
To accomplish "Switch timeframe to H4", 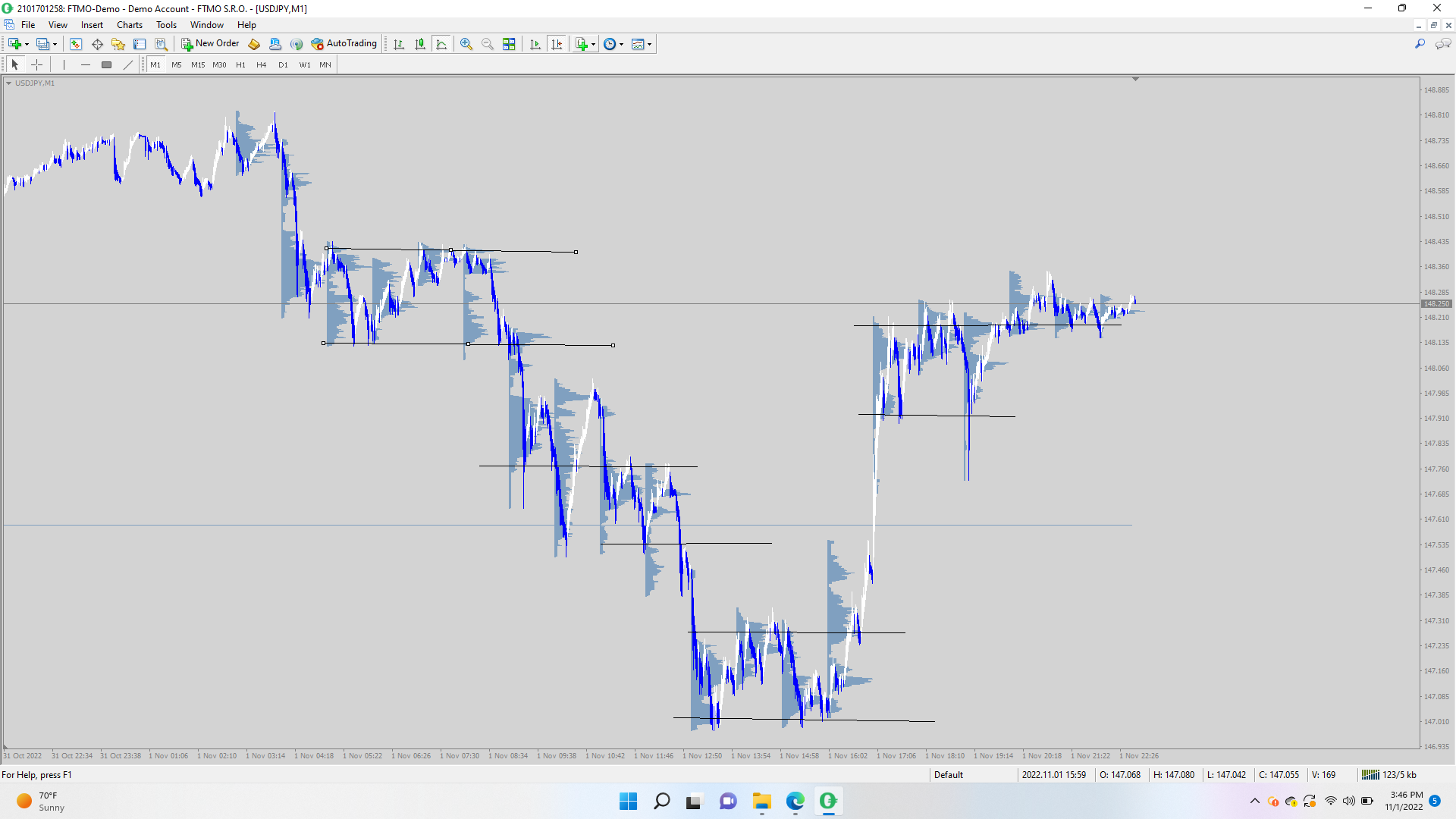I will (261, 64).
